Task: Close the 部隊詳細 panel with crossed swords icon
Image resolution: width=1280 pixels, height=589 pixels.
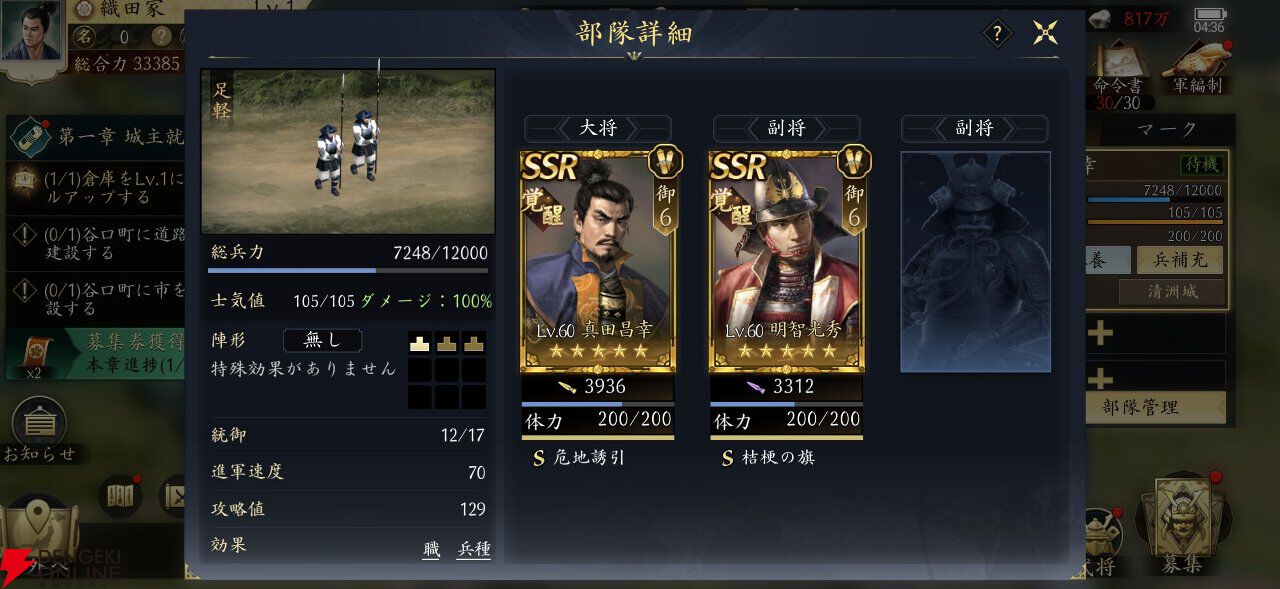Action: pos(1046,33)
